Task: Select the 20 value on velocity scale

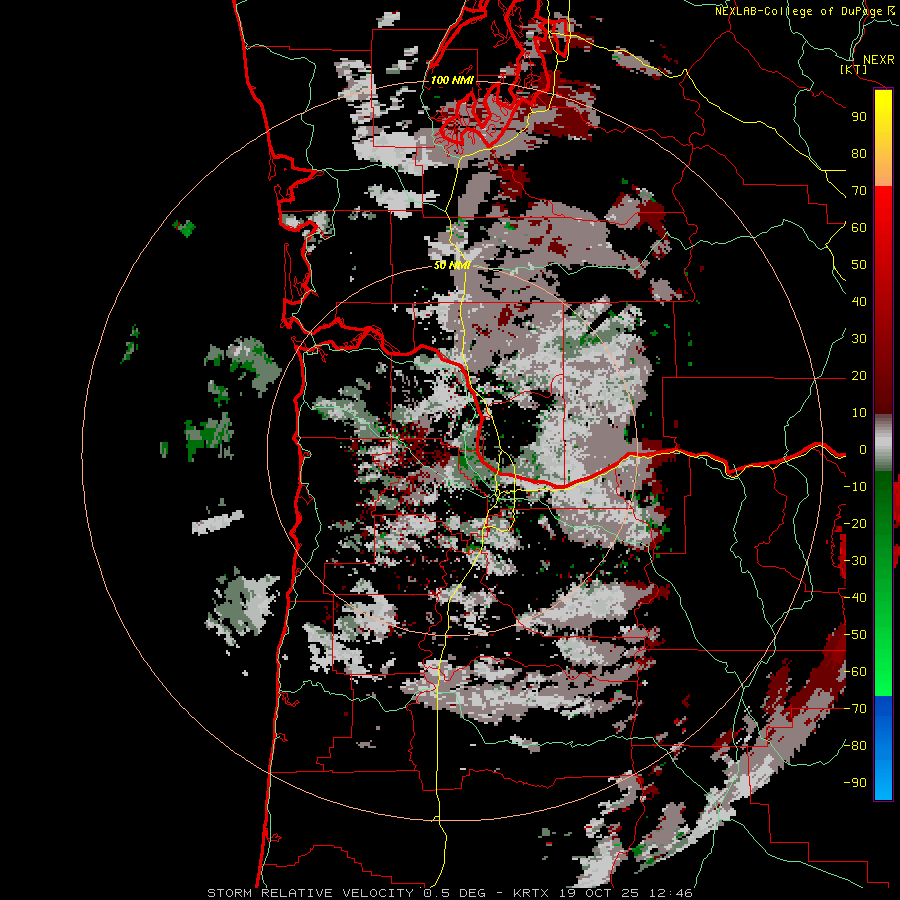Action: pos(859,376)
